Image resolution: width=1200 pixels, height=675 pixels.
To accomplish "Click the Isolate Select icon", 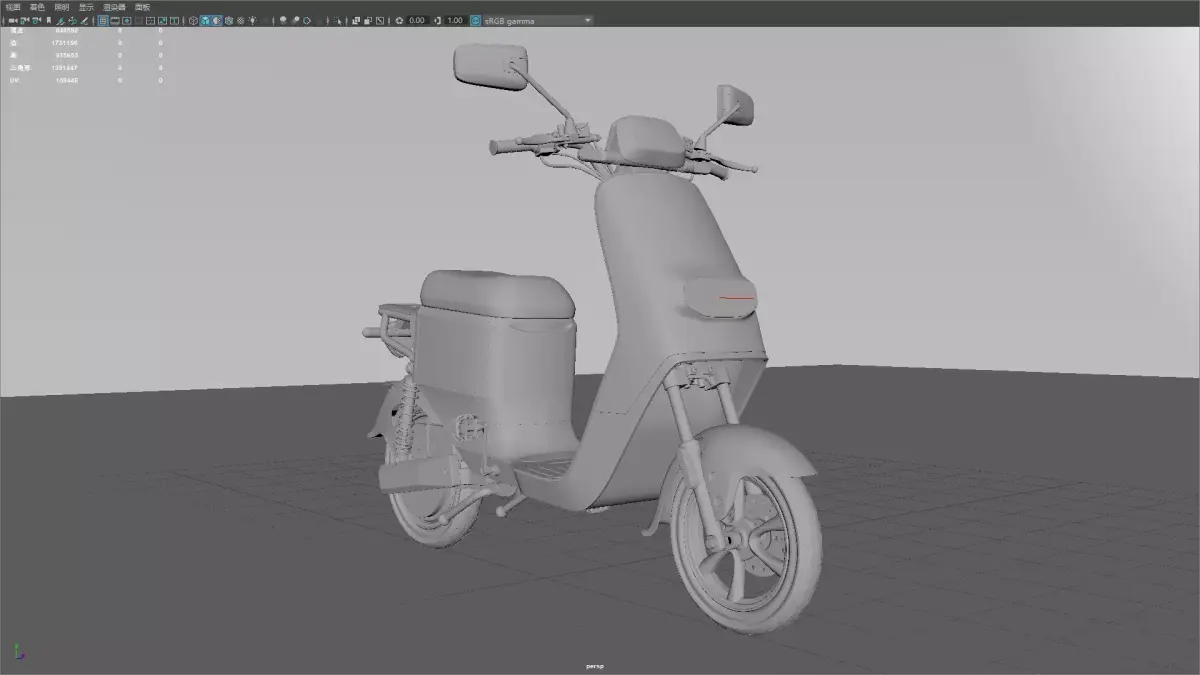I will (x=337, y=20).
